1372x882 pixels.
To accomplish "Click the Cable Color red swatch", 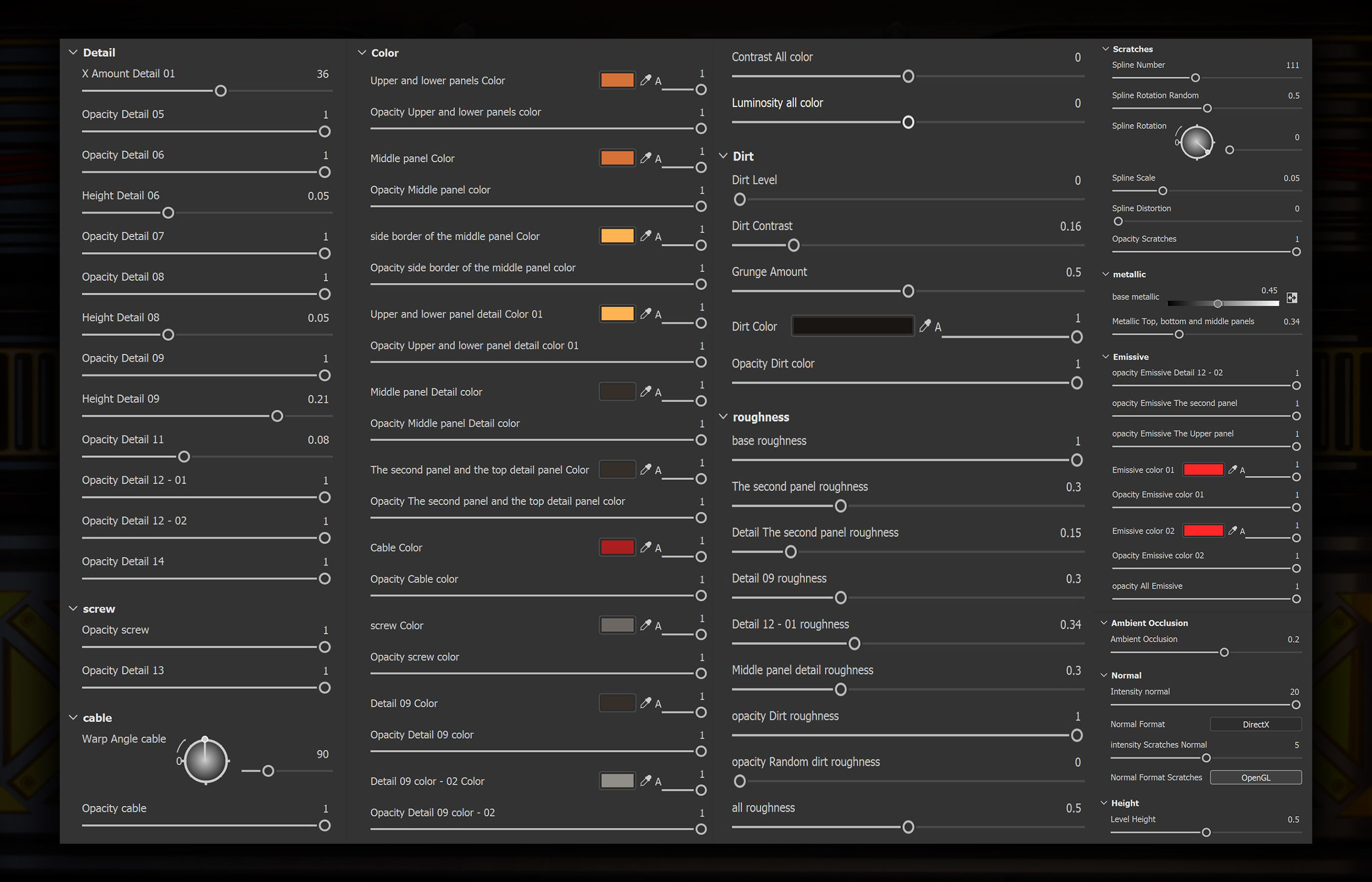I will tap(617, 547).
